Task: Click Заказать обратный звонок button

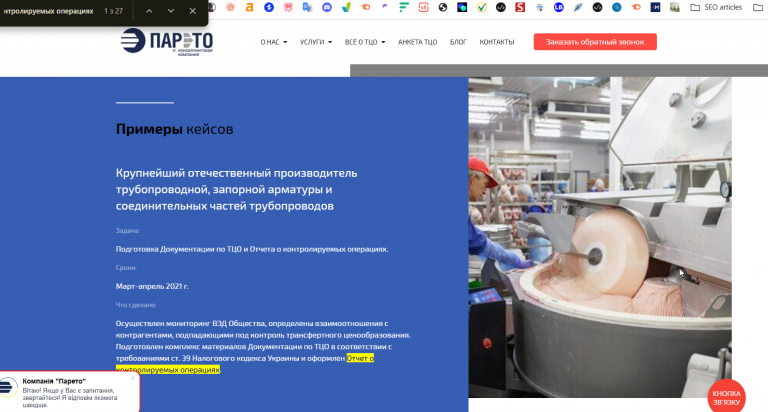Action: 595,42
